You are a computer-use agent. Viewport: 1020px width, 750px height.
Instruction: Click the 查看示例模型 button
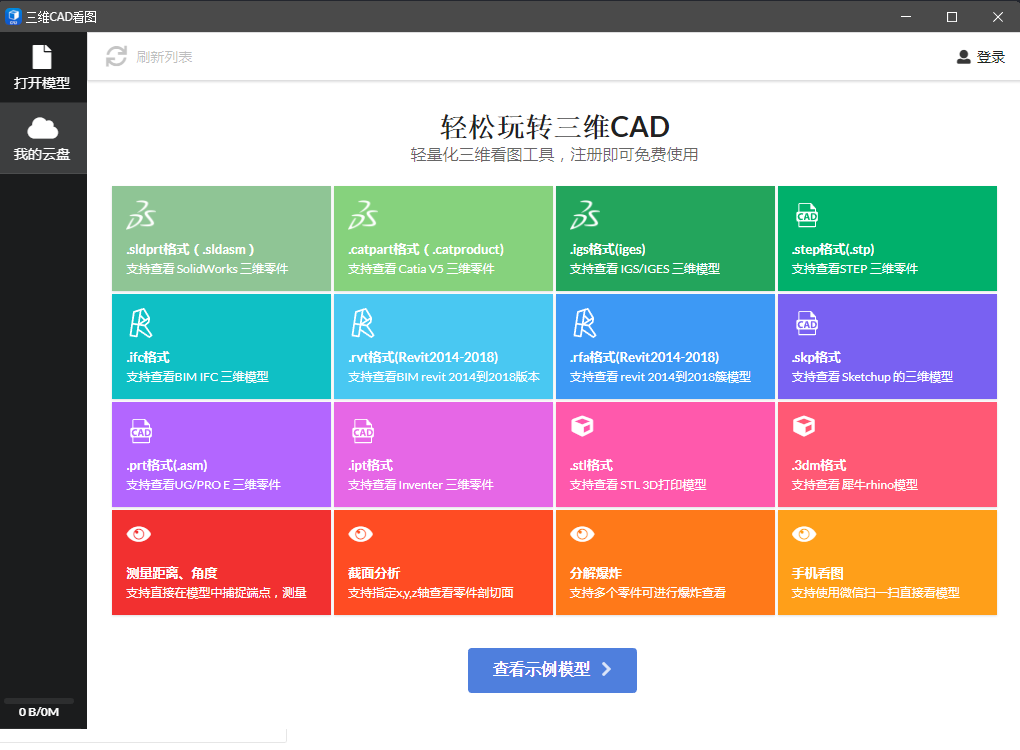pos(552,670)
